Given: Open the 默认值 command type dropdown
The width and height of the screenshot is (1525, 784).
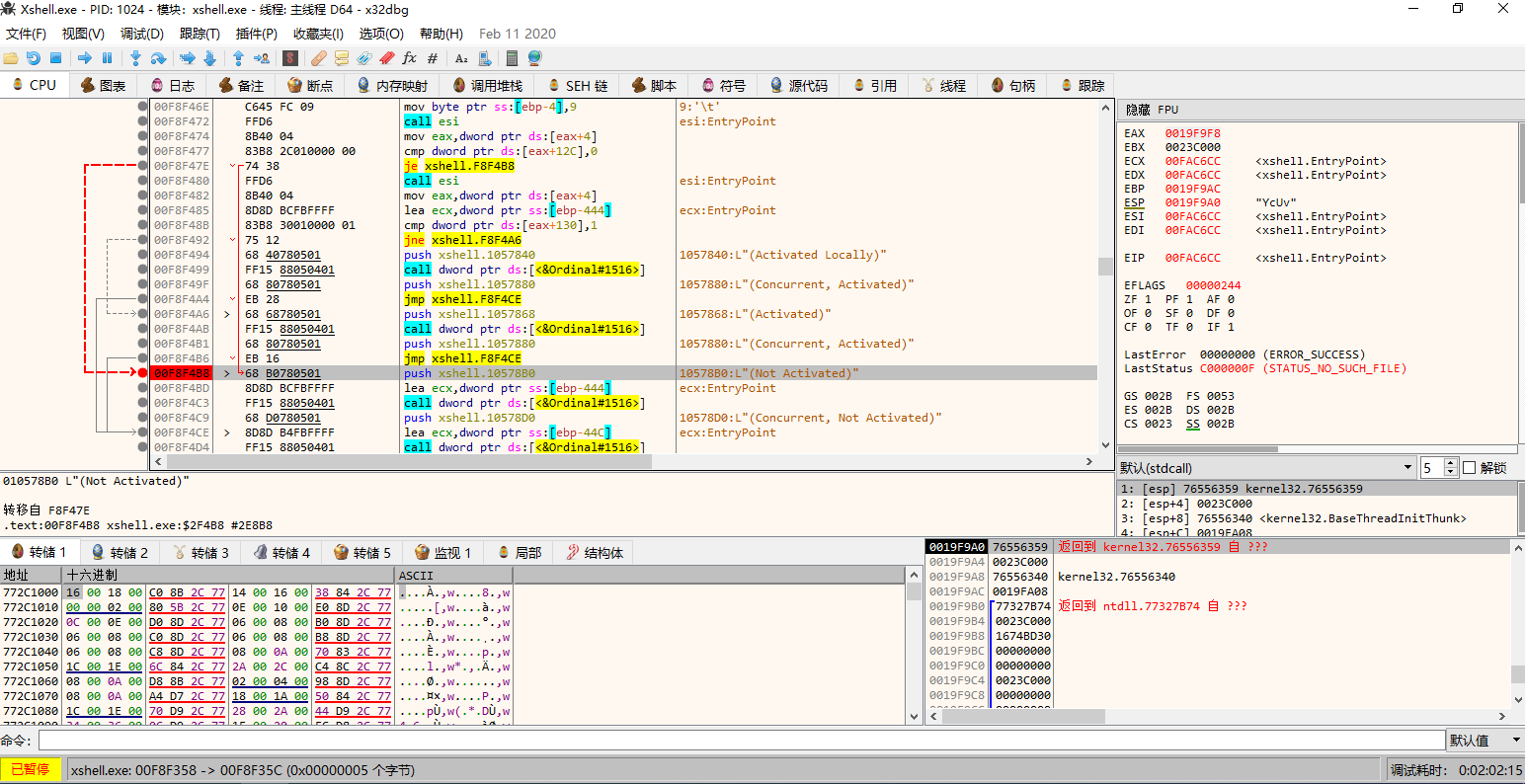Looking at the screenshot, I should pyautogui.click(x=1485, y=741).
